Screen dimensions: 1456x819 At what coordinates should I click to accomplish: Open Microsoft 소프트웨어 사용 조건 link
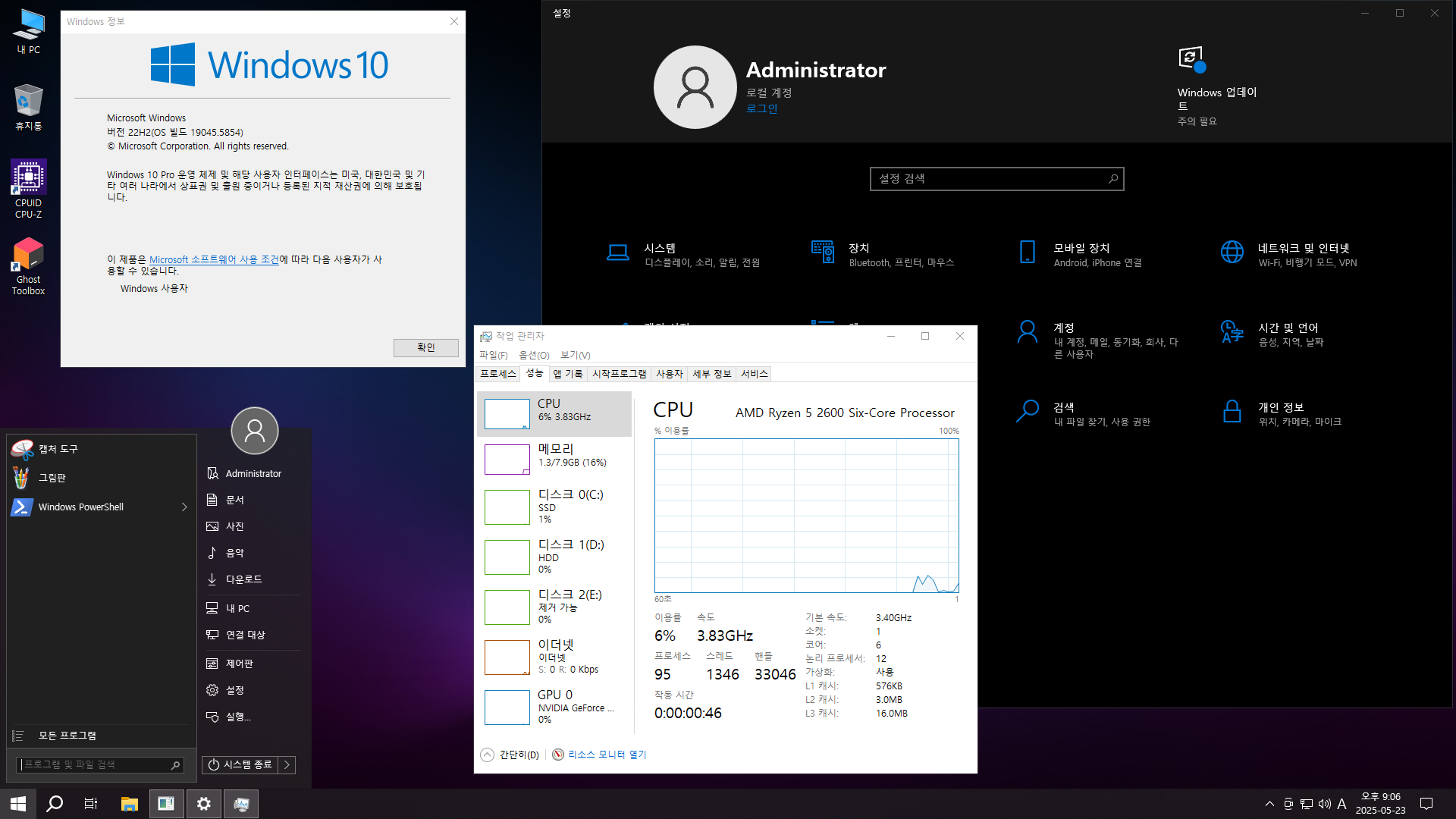point(215,259)
